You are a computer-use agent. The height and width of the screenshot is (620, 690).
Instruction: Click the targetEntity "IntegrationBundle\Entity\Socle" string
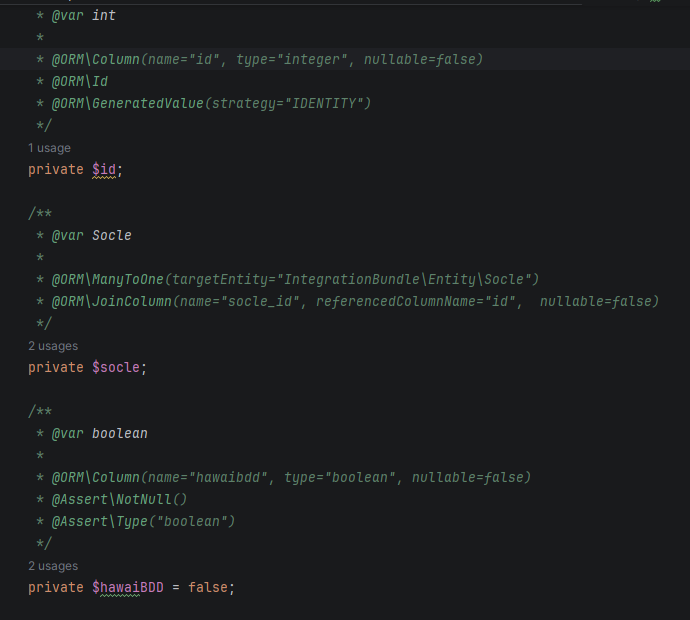(411, 280)
